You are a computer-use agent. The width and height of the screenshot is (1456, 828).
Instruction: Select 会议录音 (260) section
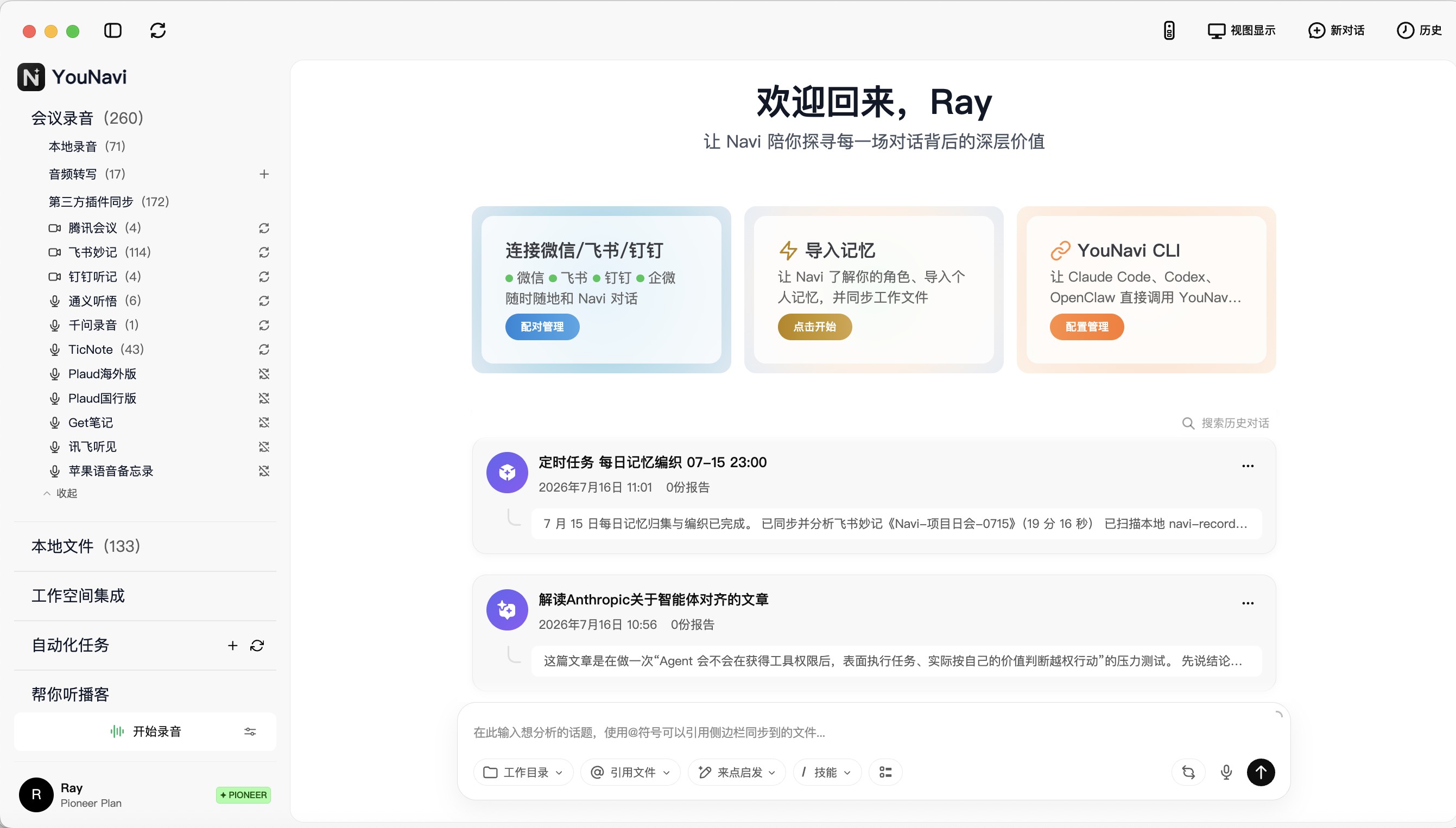point(87,118)
